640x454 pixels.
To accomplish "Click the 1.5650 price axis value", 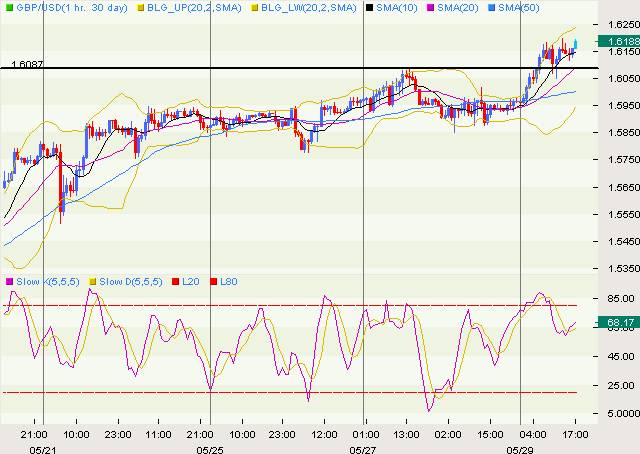I will click(624, 187).
